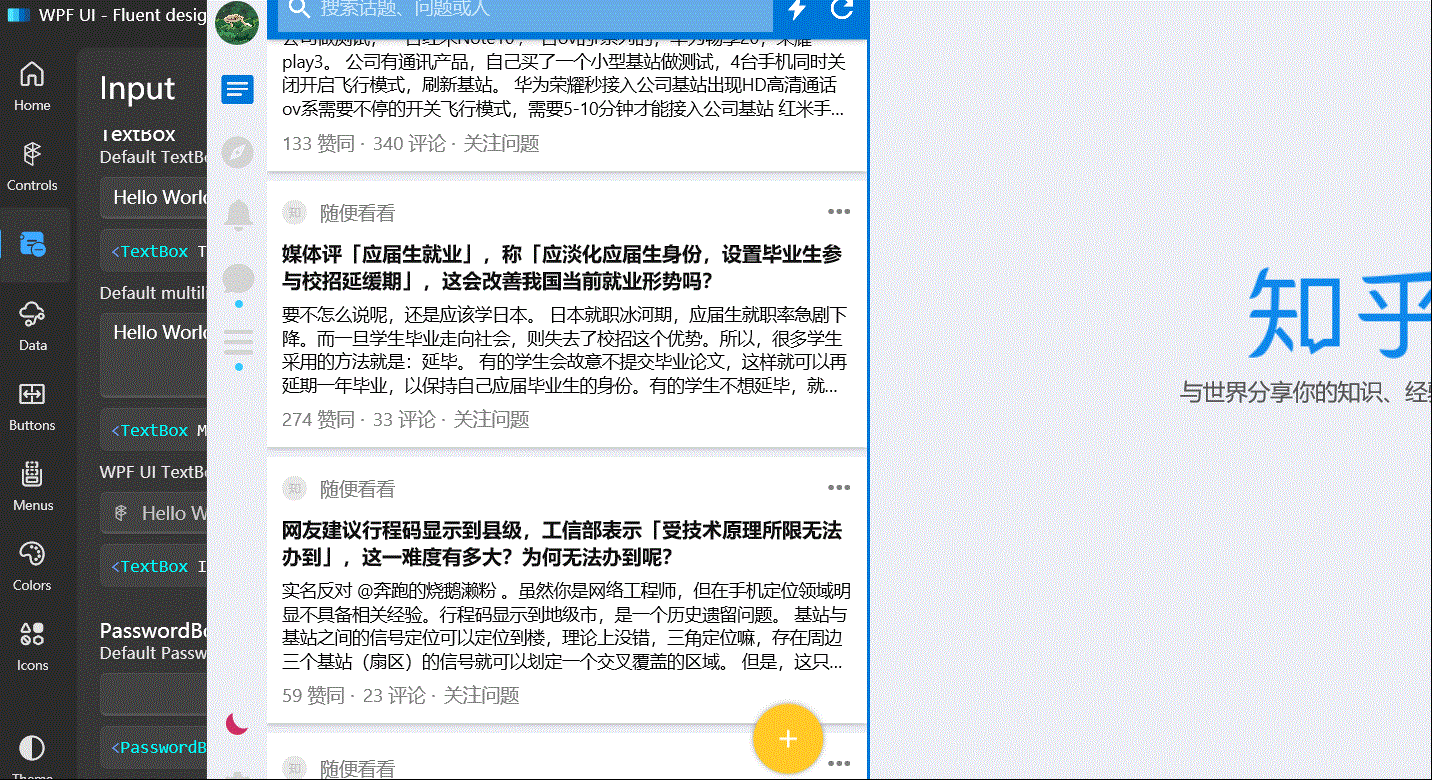The image size is (1432, 780).
Task: Click 随便看看 label above the 媒体评 question
Action: [357, 213]
